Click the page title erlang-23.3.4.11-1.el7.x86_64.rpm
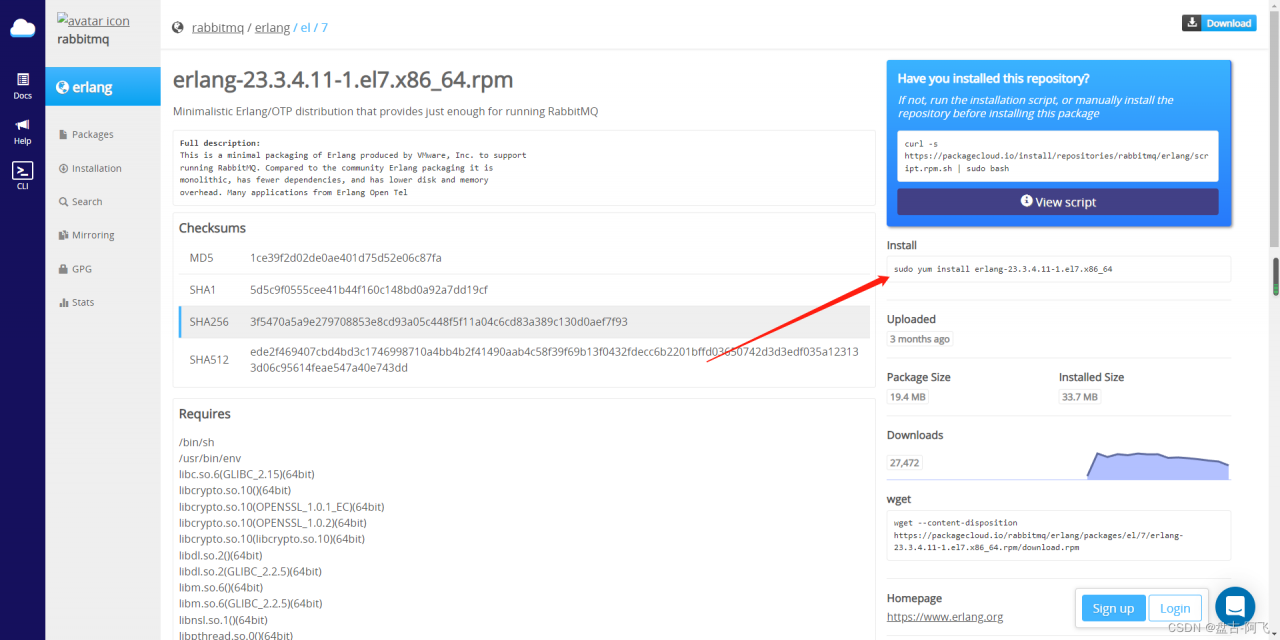The height and width of the screenshot is (640, 1280). (344, 80)
